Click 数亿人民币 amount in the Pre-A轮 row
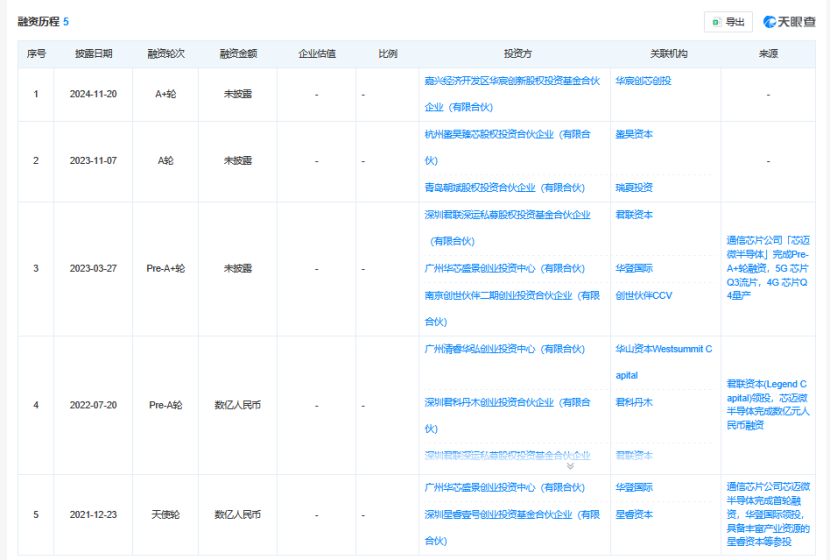This screenshot has height=560, width=831. [237, 405]
